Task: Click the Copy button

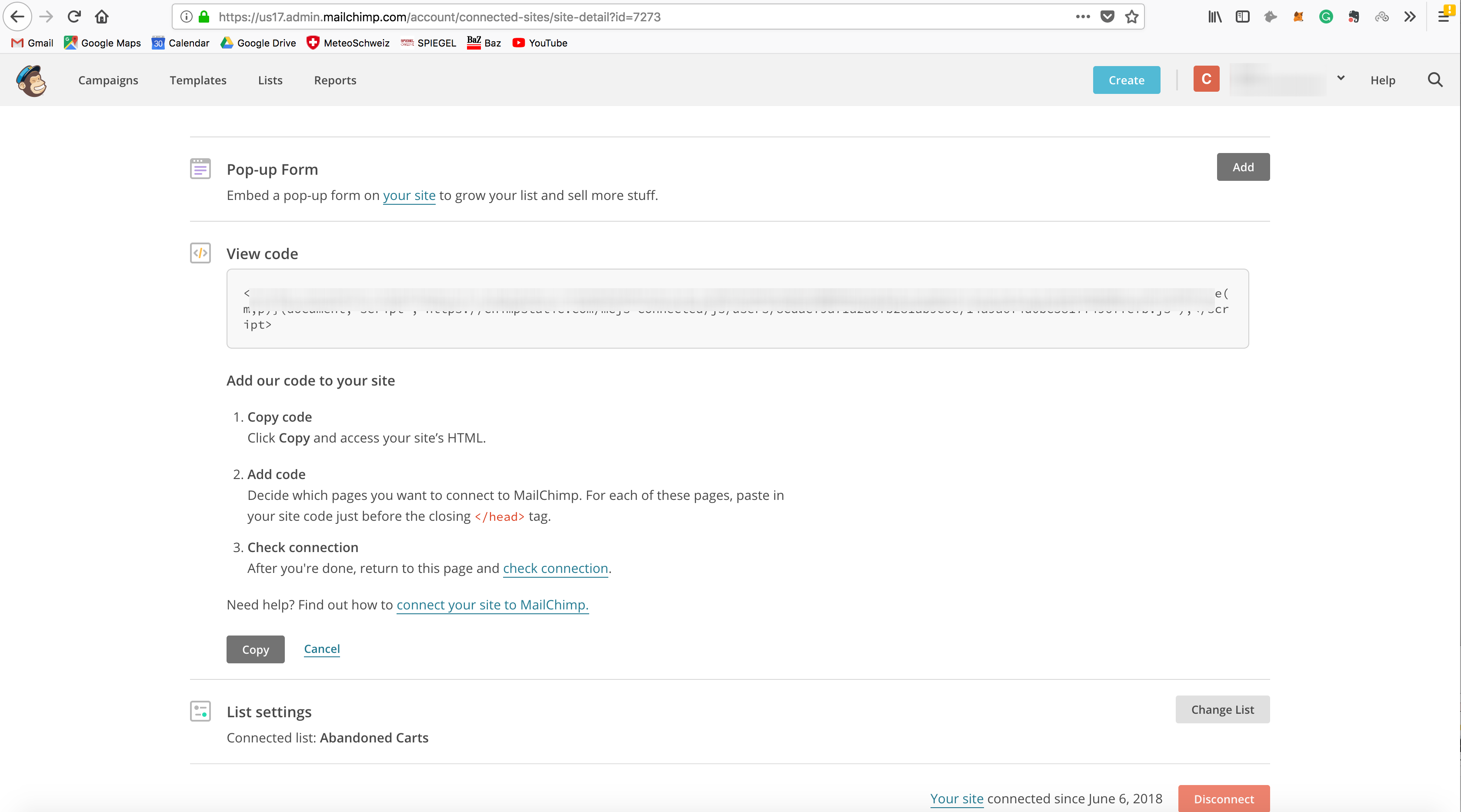Action: coord(255,649)
